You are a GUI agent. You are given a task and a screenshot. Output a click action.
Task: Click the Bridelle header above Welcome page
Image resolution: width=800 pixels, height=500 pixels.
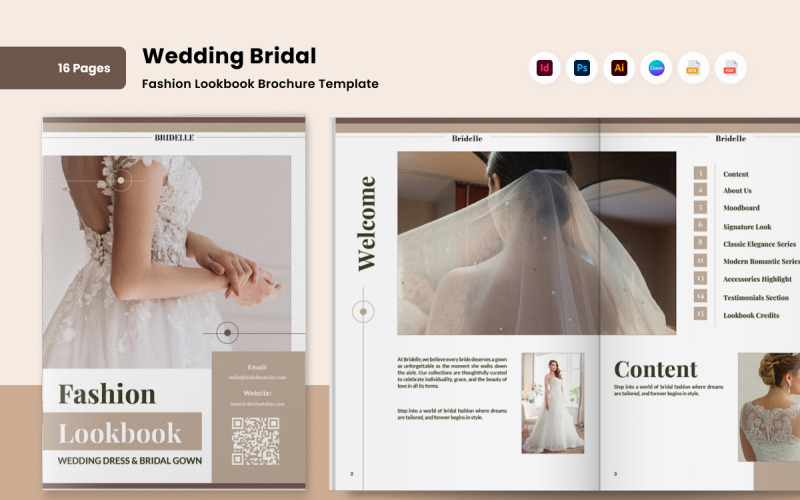point(467,138)
